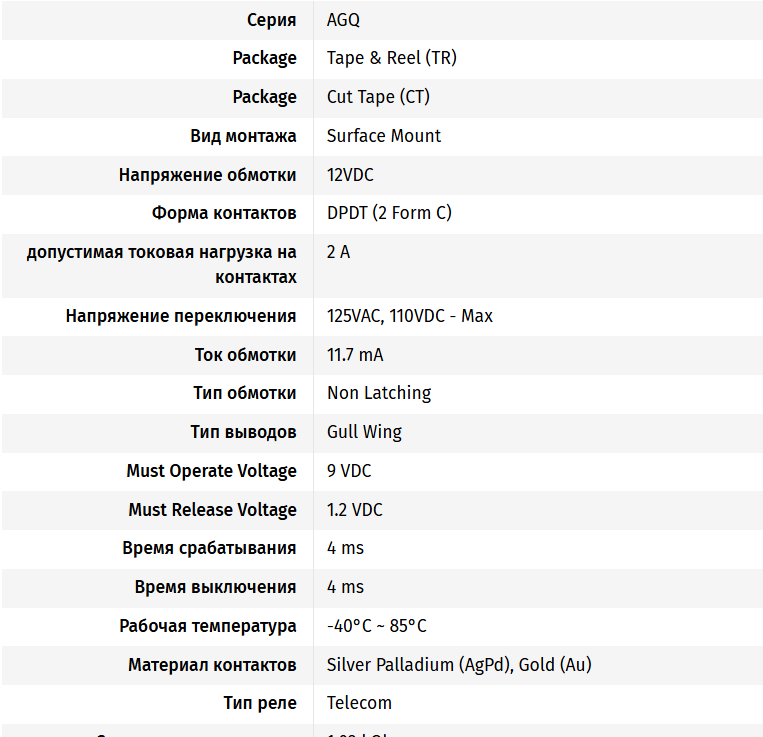Select the -40°C ~ 85°C temperature value
Viewport: 763px width, 737px height.
(376, 626)
